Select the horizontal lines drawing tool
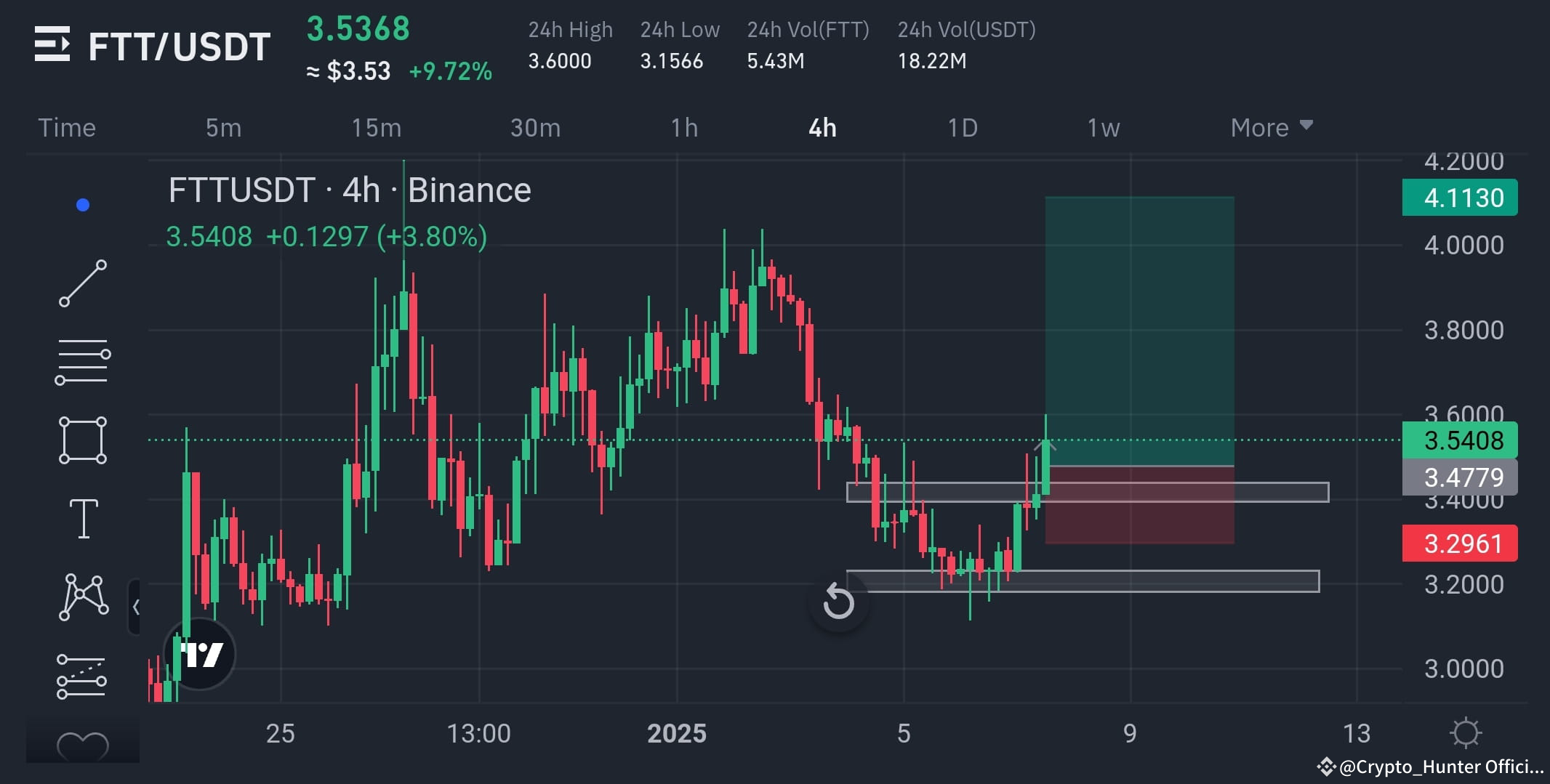The height and width of the screenshot is (784, 1550). [x=82, y=360]
